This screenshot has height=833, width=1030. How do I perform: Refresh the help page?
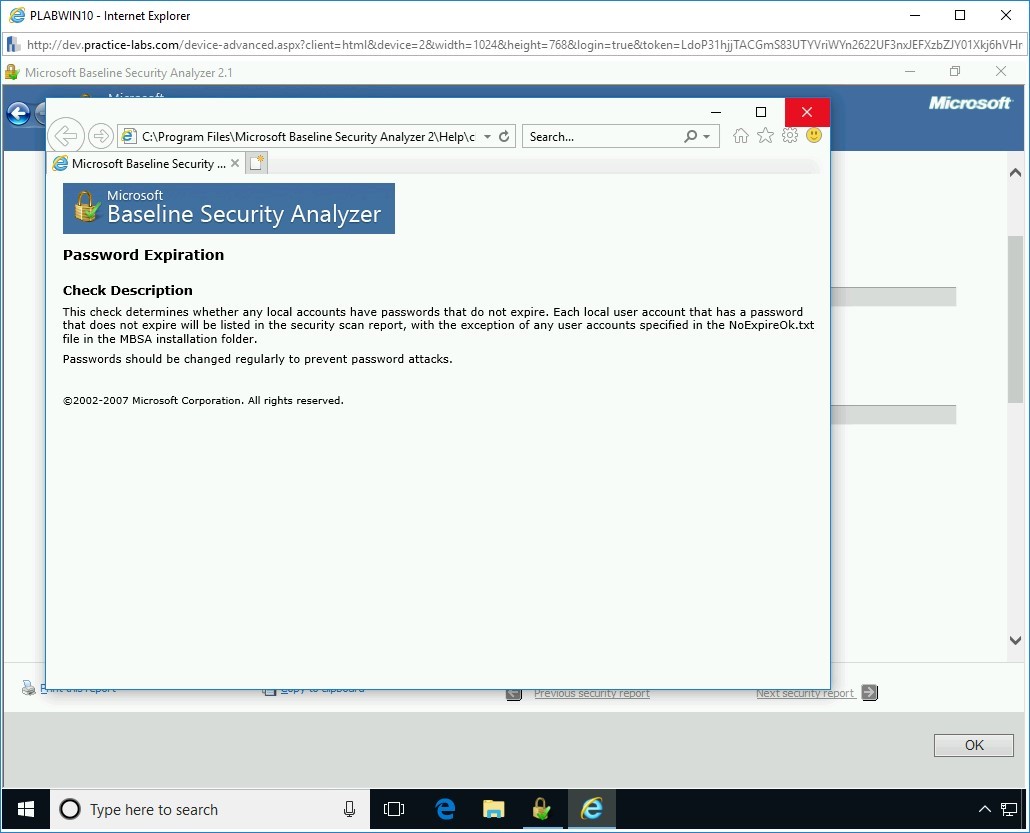504,136
